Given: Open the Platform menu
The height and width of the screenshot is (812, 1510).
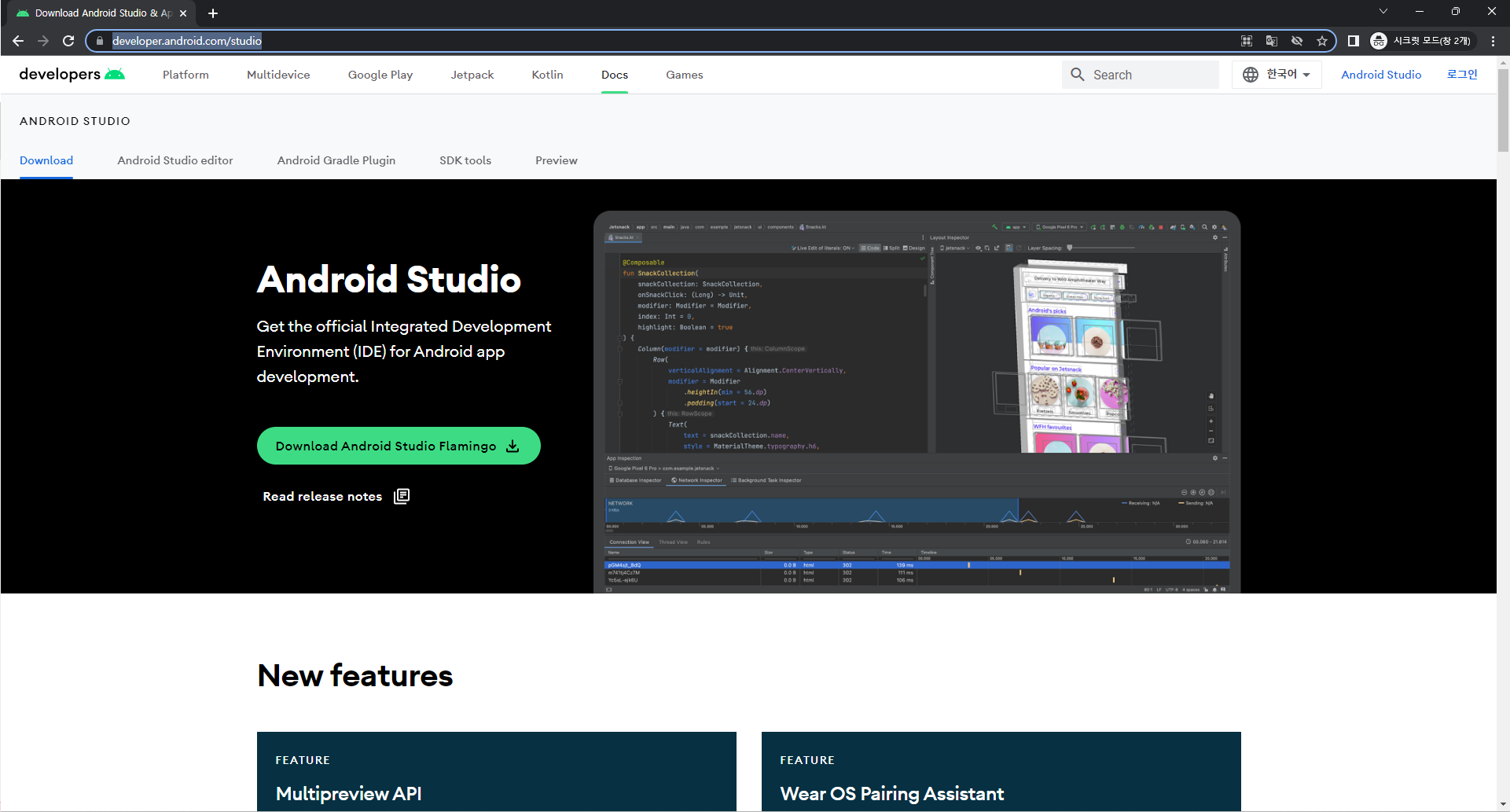Looking at the screenshot, I should (186, 75).
